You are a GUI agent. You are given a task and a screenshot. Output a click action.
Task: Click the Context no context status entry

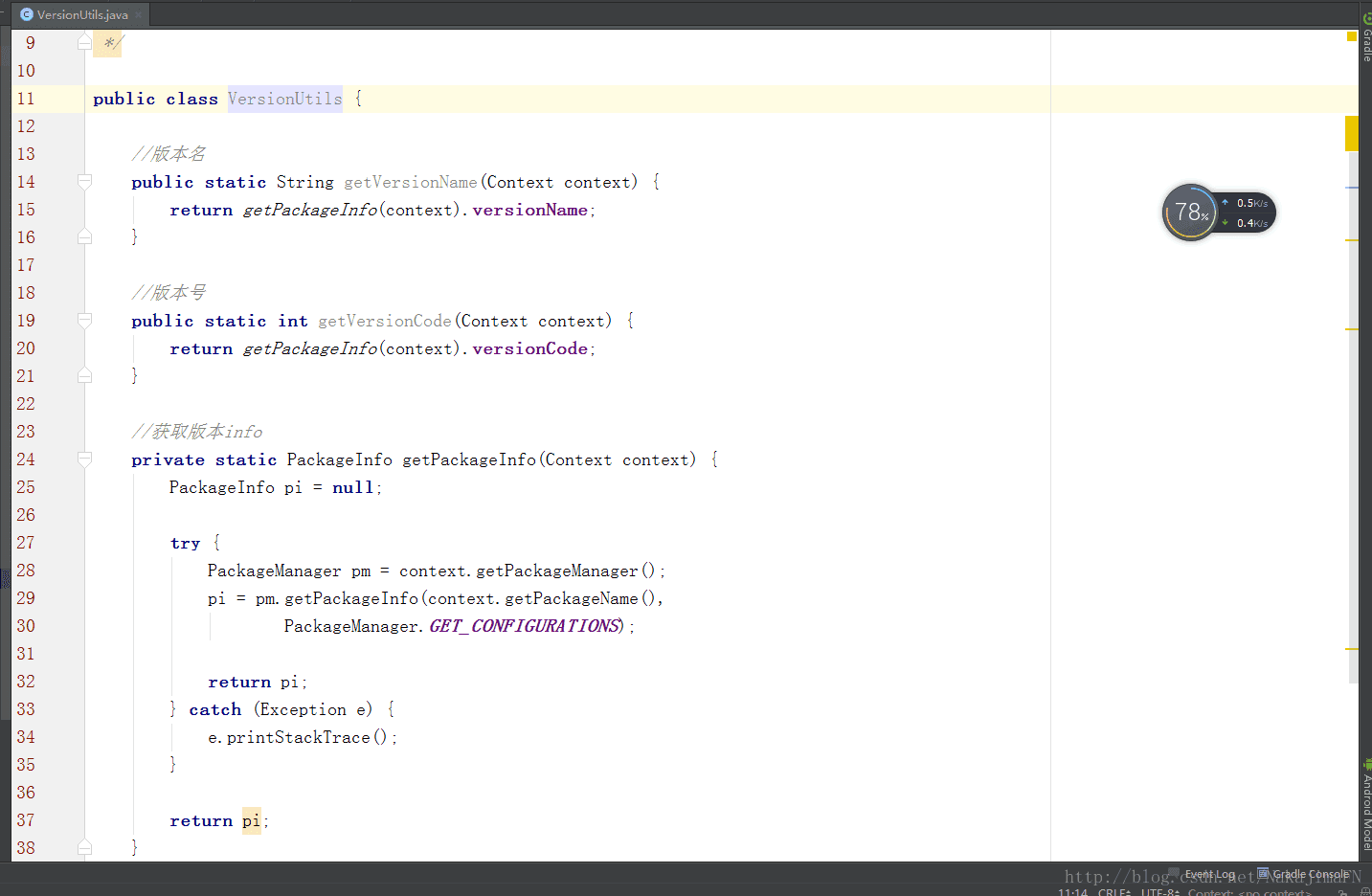[1249, 891]
